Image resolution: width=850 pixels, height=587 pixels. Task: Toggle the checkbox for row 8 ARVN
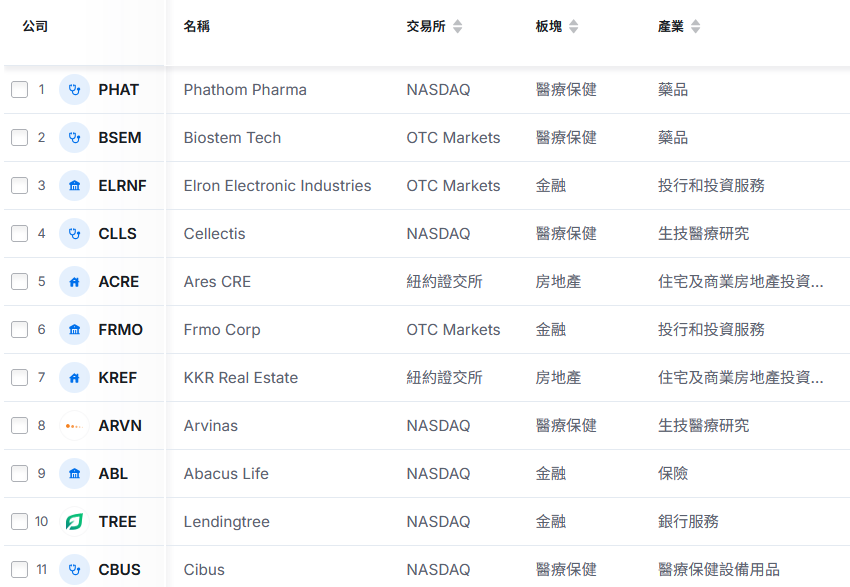[20, 425]
